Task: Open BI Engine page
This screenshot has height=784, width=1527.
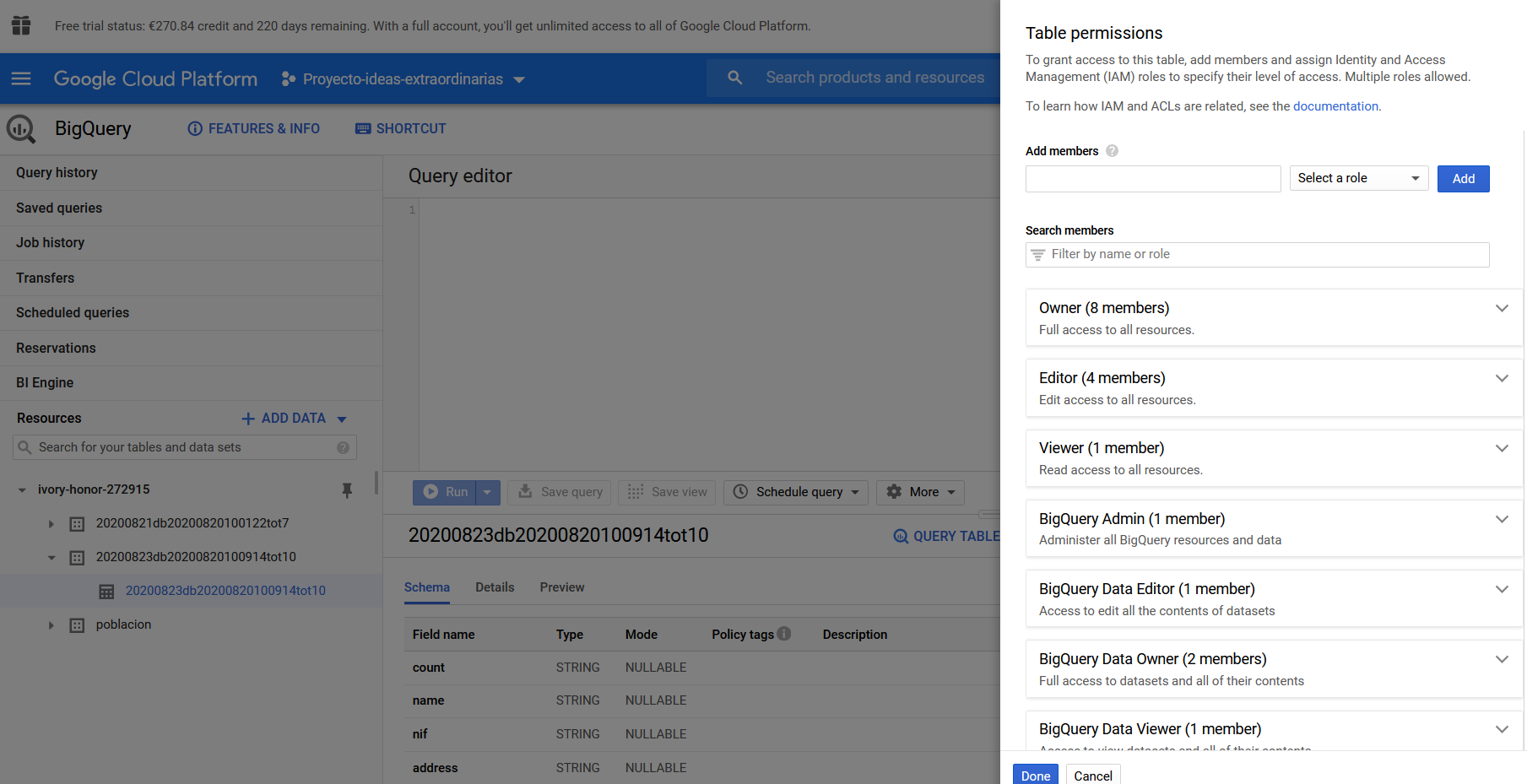Action: click(191, 383)
